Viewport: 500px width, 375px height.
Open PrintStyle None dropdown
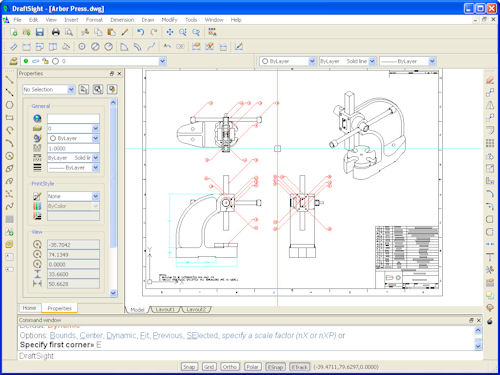pyautogui.click(x=95, y=196)
